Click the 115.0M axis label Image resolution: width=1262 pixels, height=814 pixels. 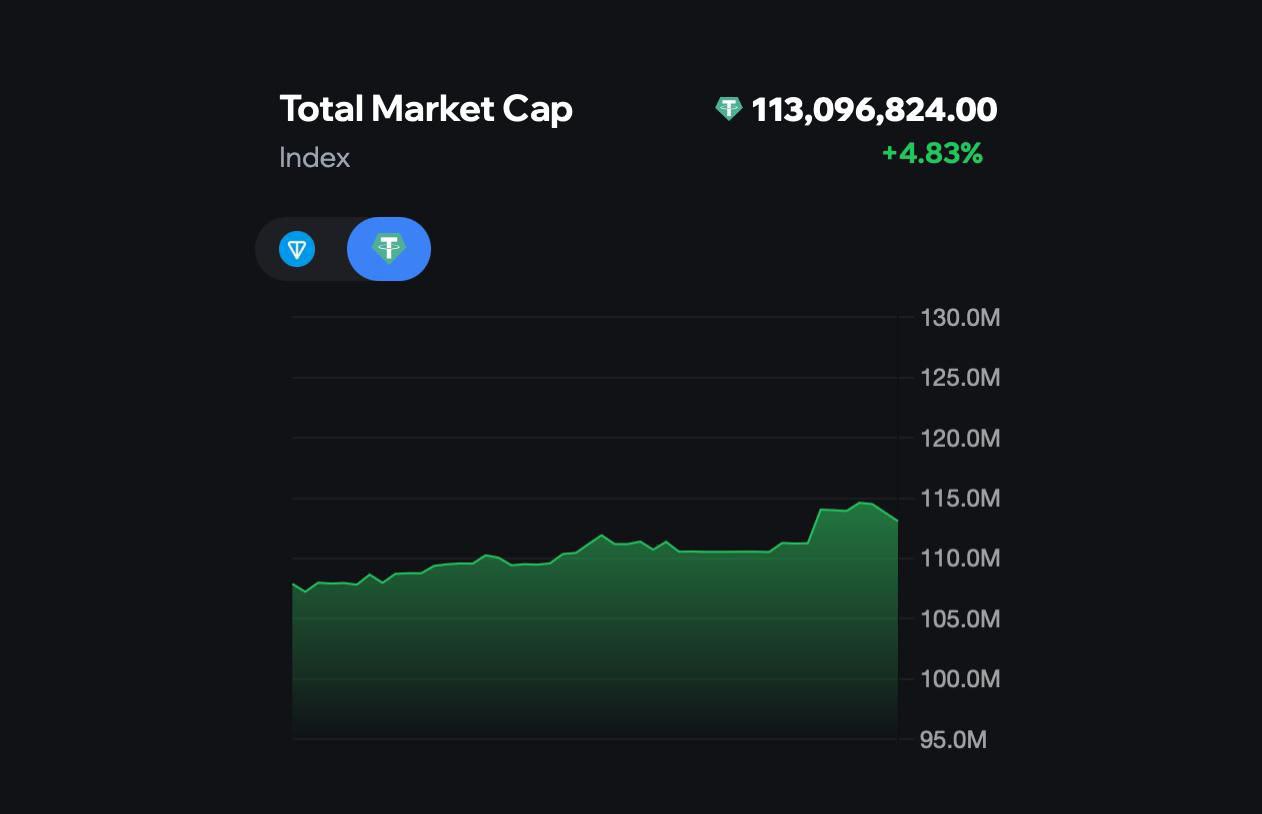(x=960, y=499)
